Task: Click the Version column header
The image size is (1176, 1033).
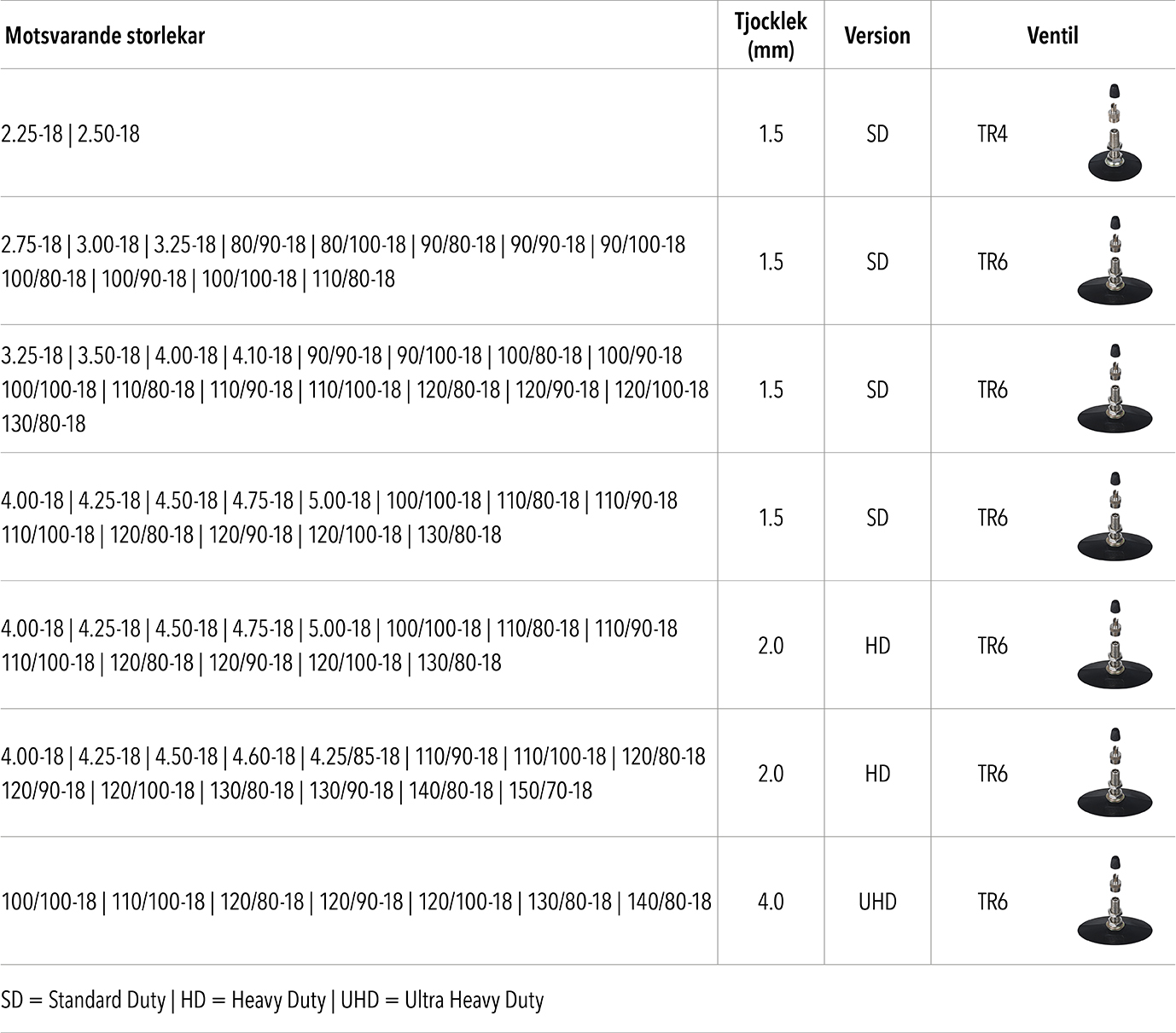Action: 876,35
